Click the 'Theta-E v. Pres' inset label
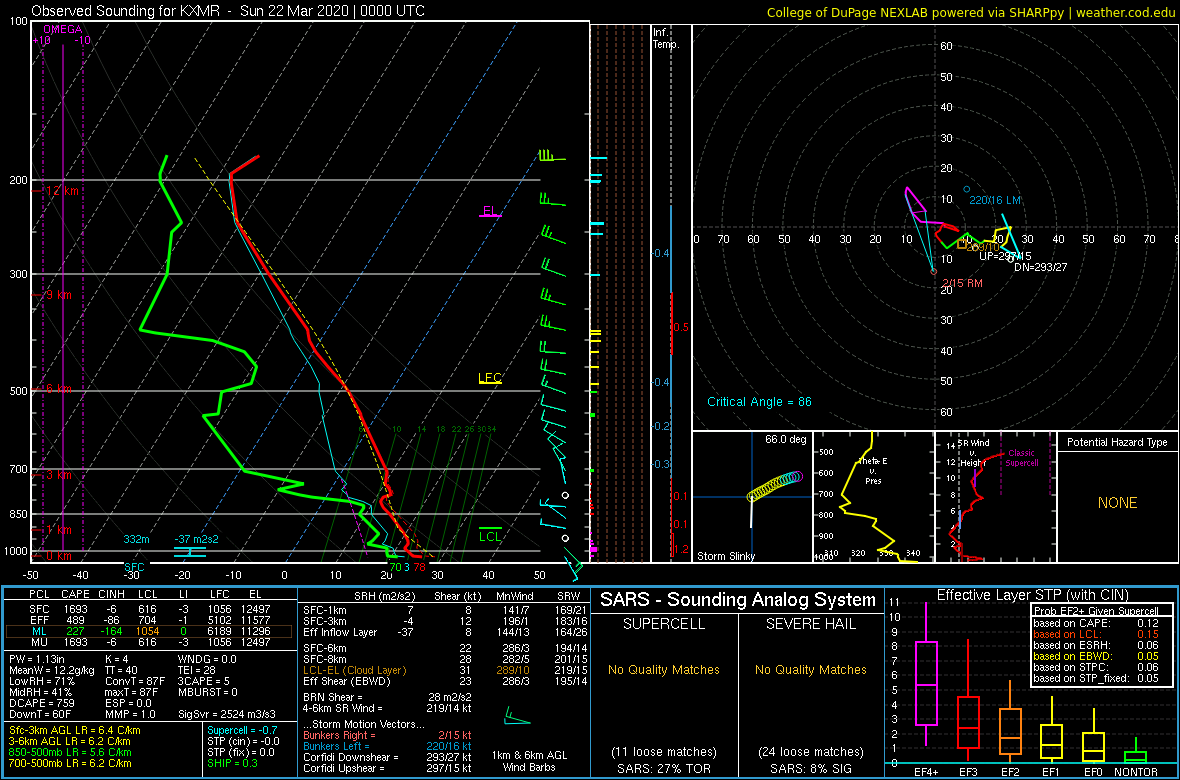 pyautogui.click(x=872, y=471)
